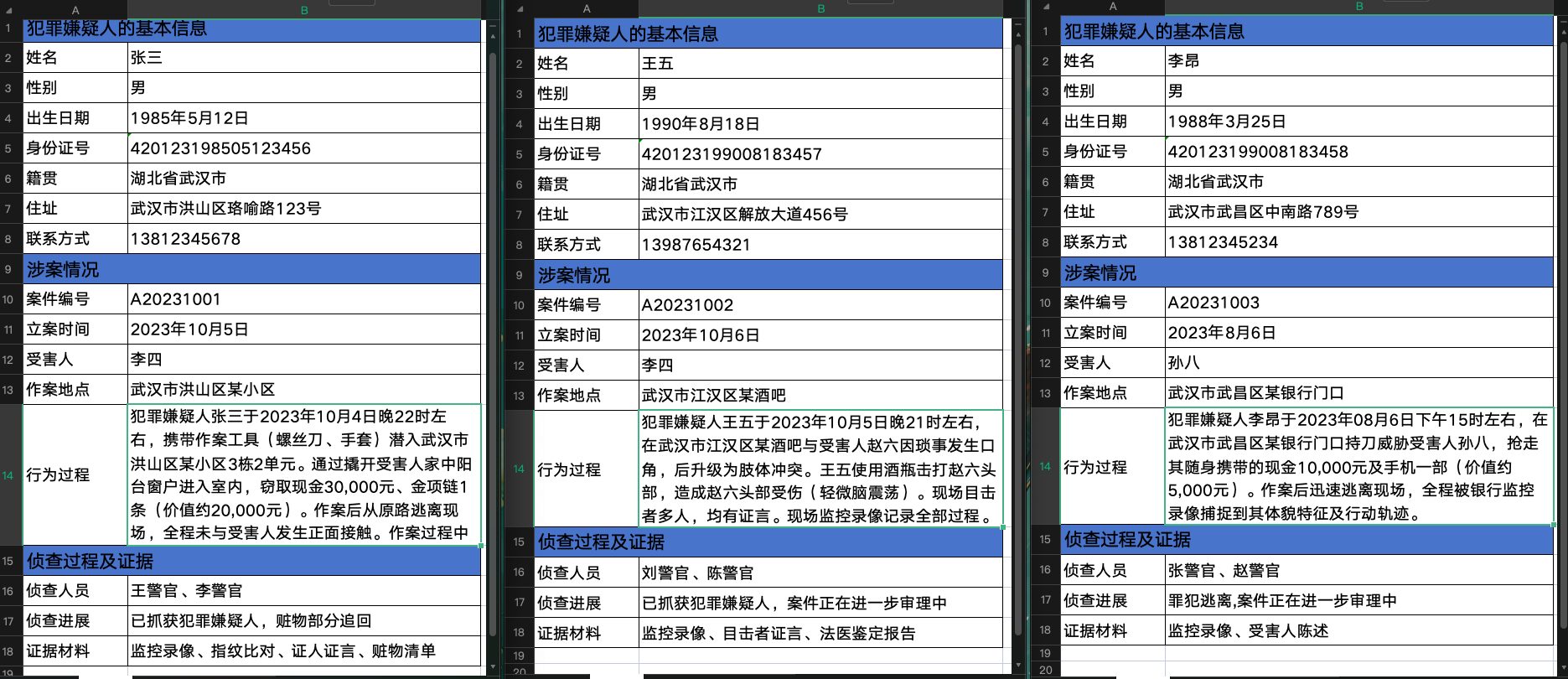This screenshot has height=679, width=1568.
Task: Select row 15 header in middle spreadsheet
Action: click(x=519, y=542)
